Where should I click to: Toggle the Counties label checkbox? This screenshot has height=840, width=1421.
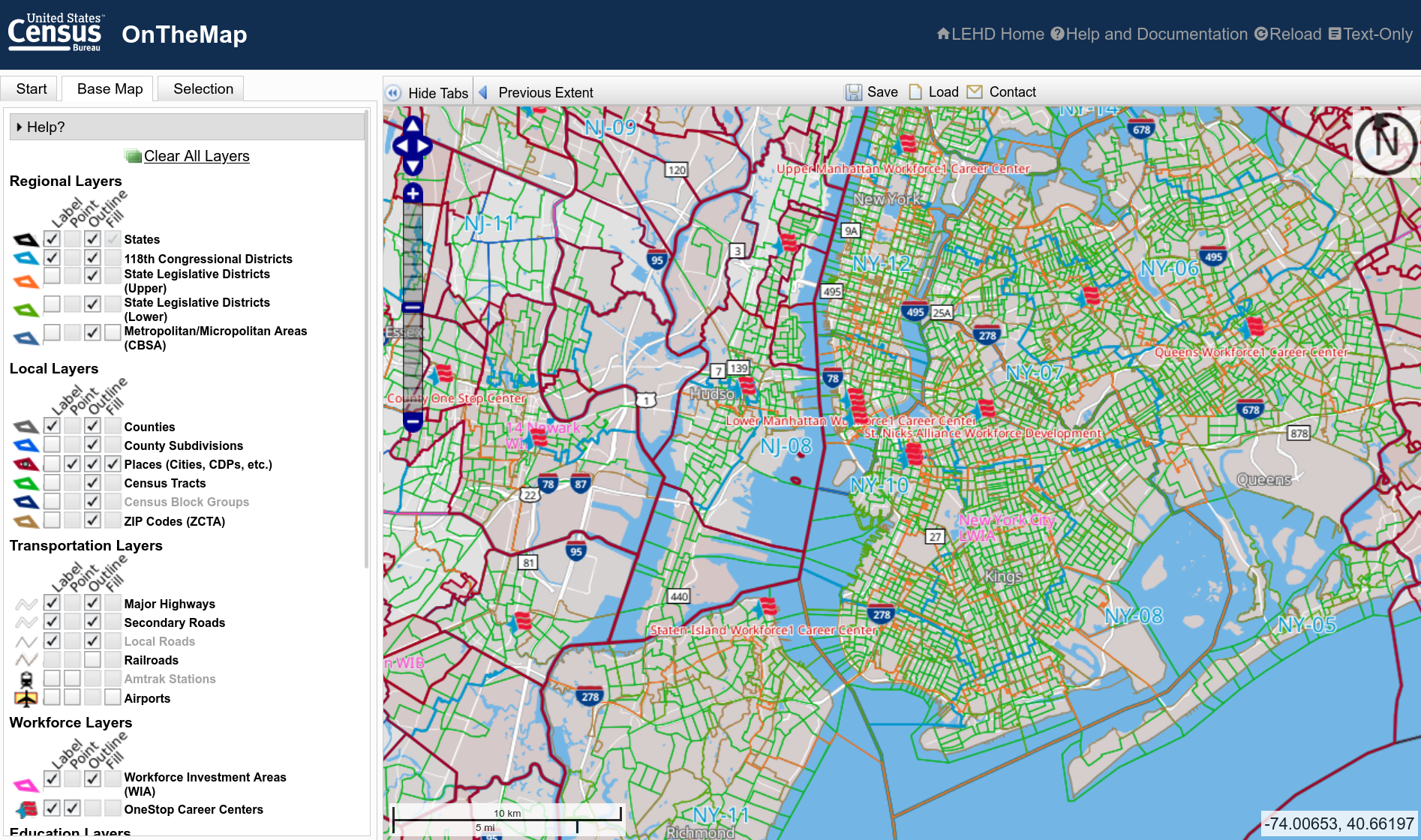52,425
